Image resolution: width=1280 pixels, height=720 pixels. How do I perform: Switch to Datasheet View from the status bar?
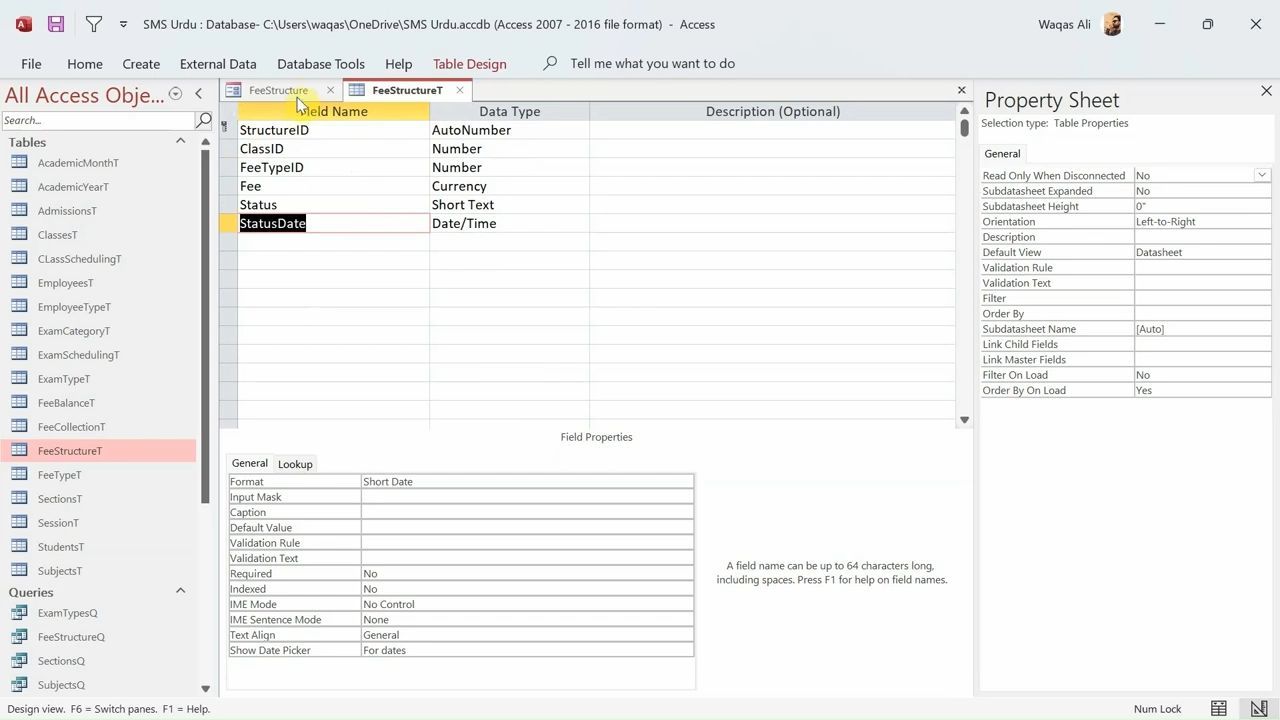click(1218, 709)
